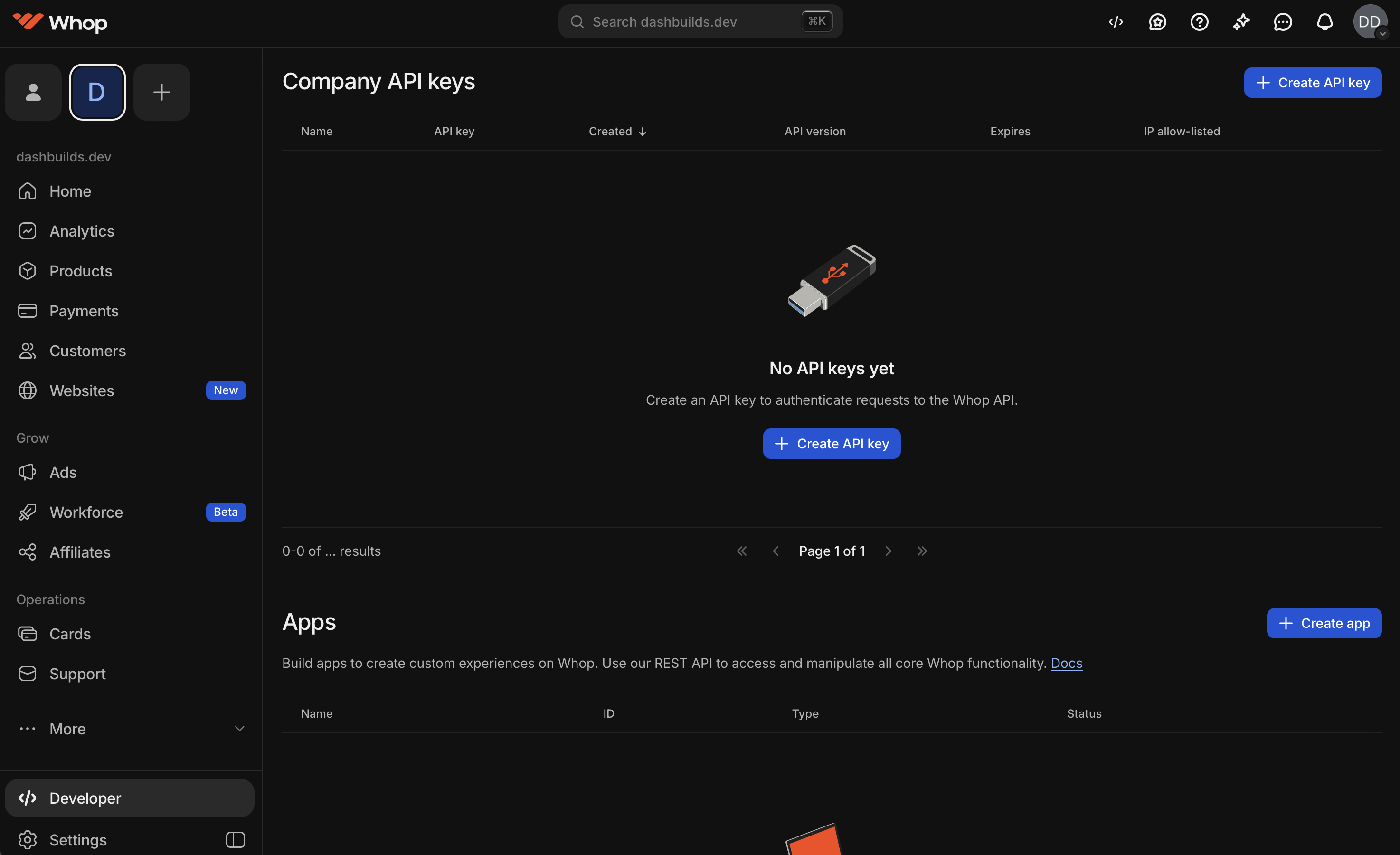The image size is (1400, 855).
Task: Click the Expires column header
Action: (x=1010, y=131)
